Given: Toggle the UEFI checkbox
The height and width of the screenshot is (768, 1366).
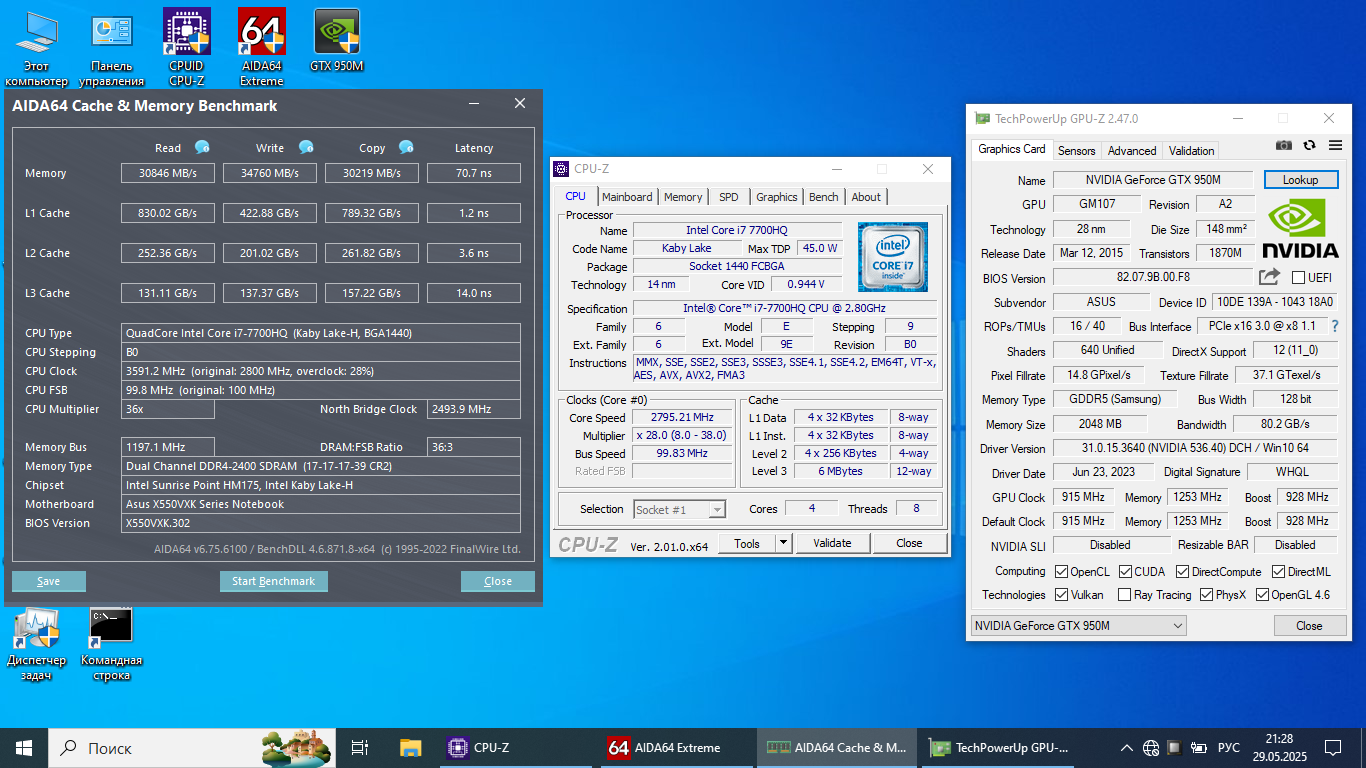Looking at the screenshot, I should pos(1298,278).
